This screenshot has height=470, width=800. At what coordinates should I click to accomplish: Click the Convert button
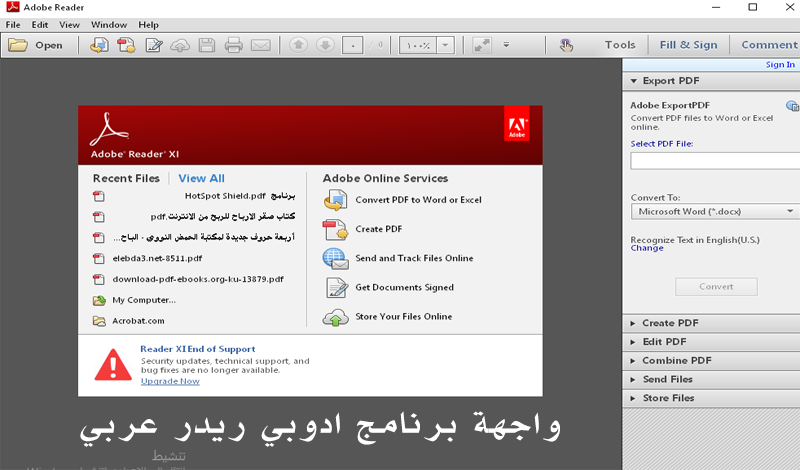pyautogui.click(x=716, y=287)
